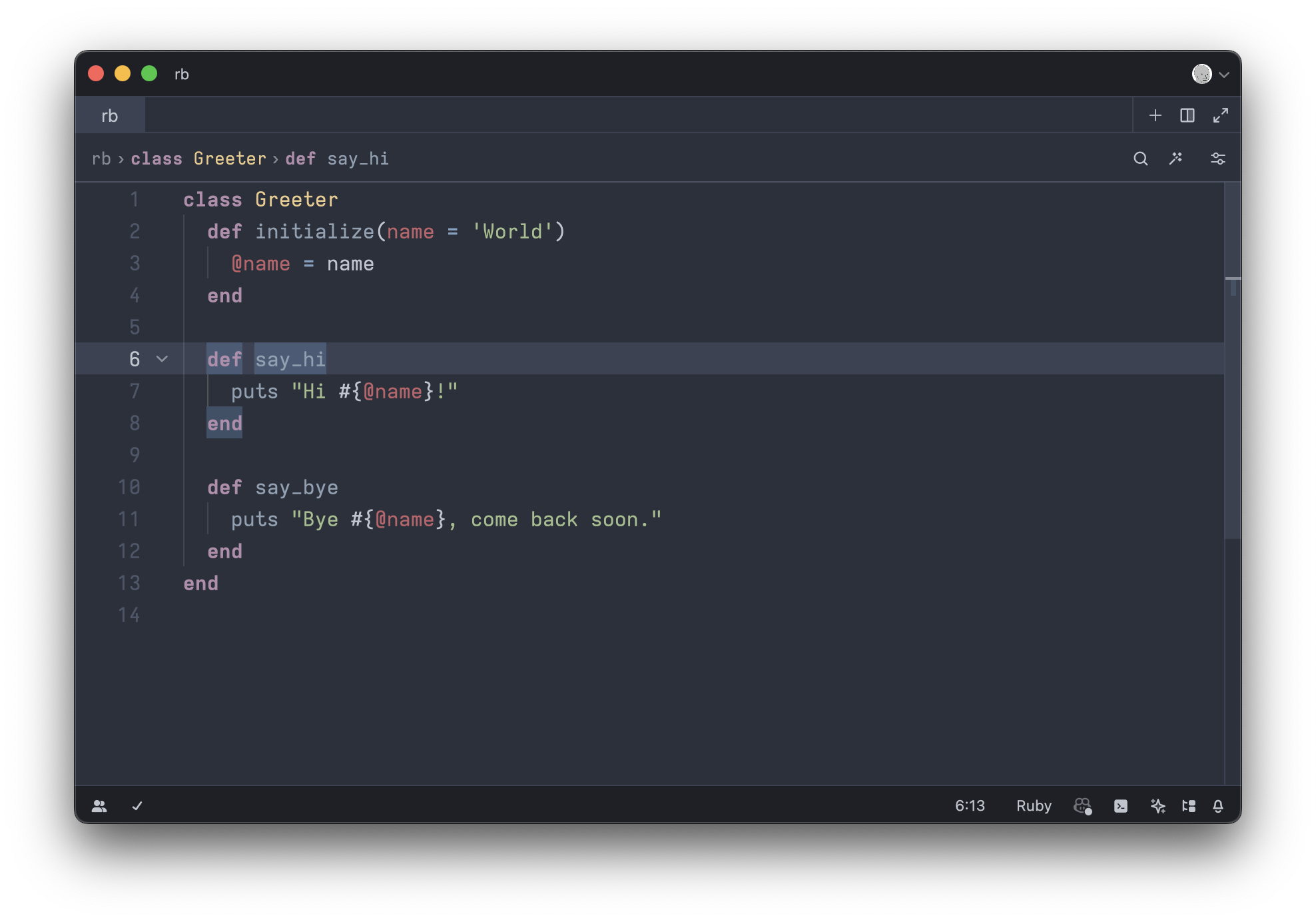Collapse the say_hi method fold chevron
This screenshot has width=1316, height=922.
point(162,359)
